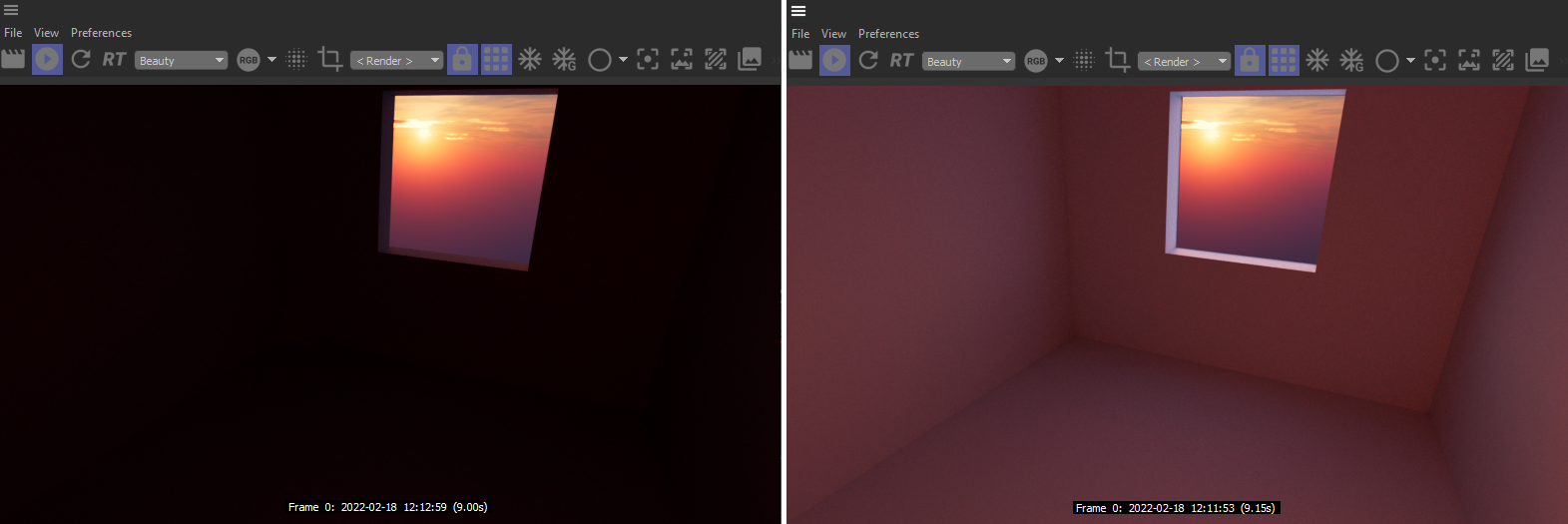Open the File menu in the left panel

click(x=13, y=33)
